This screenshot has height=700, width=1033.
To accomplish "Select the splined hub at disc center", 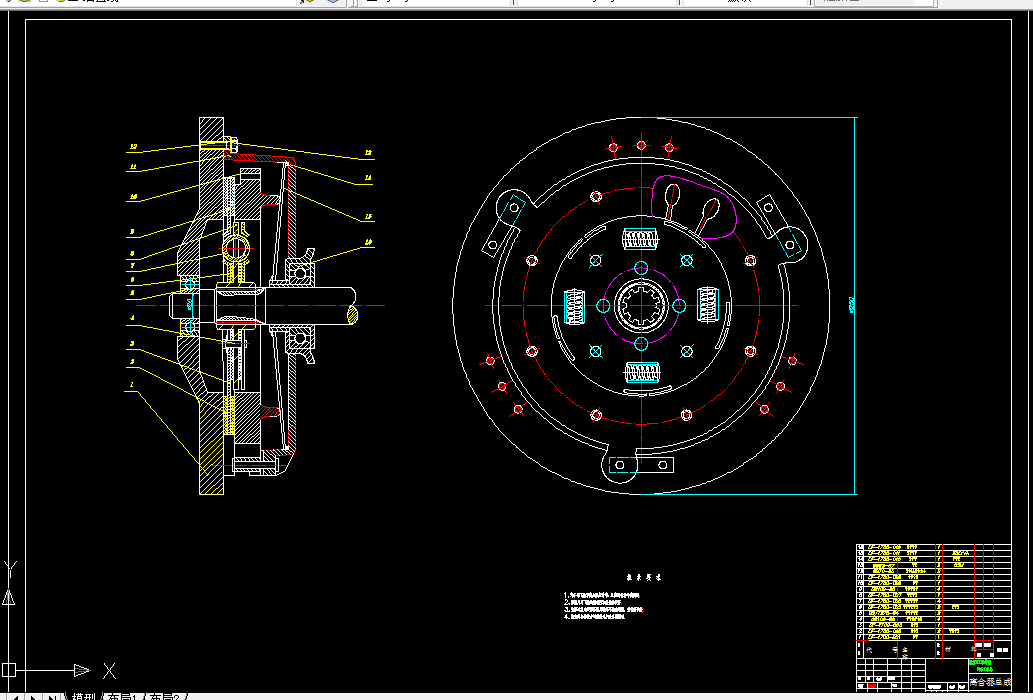I will click(x=641, y=306).
